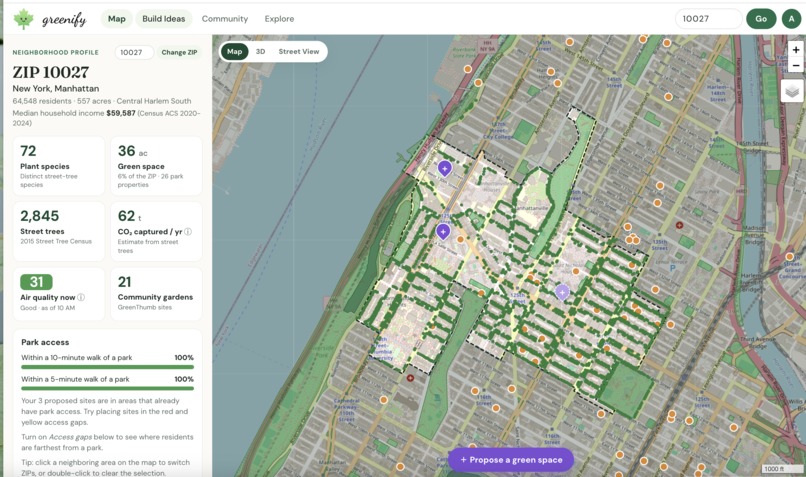Open the map layers control
This screenshot has width=806, height=477.
pyautogui.click(x=792, y=91)
